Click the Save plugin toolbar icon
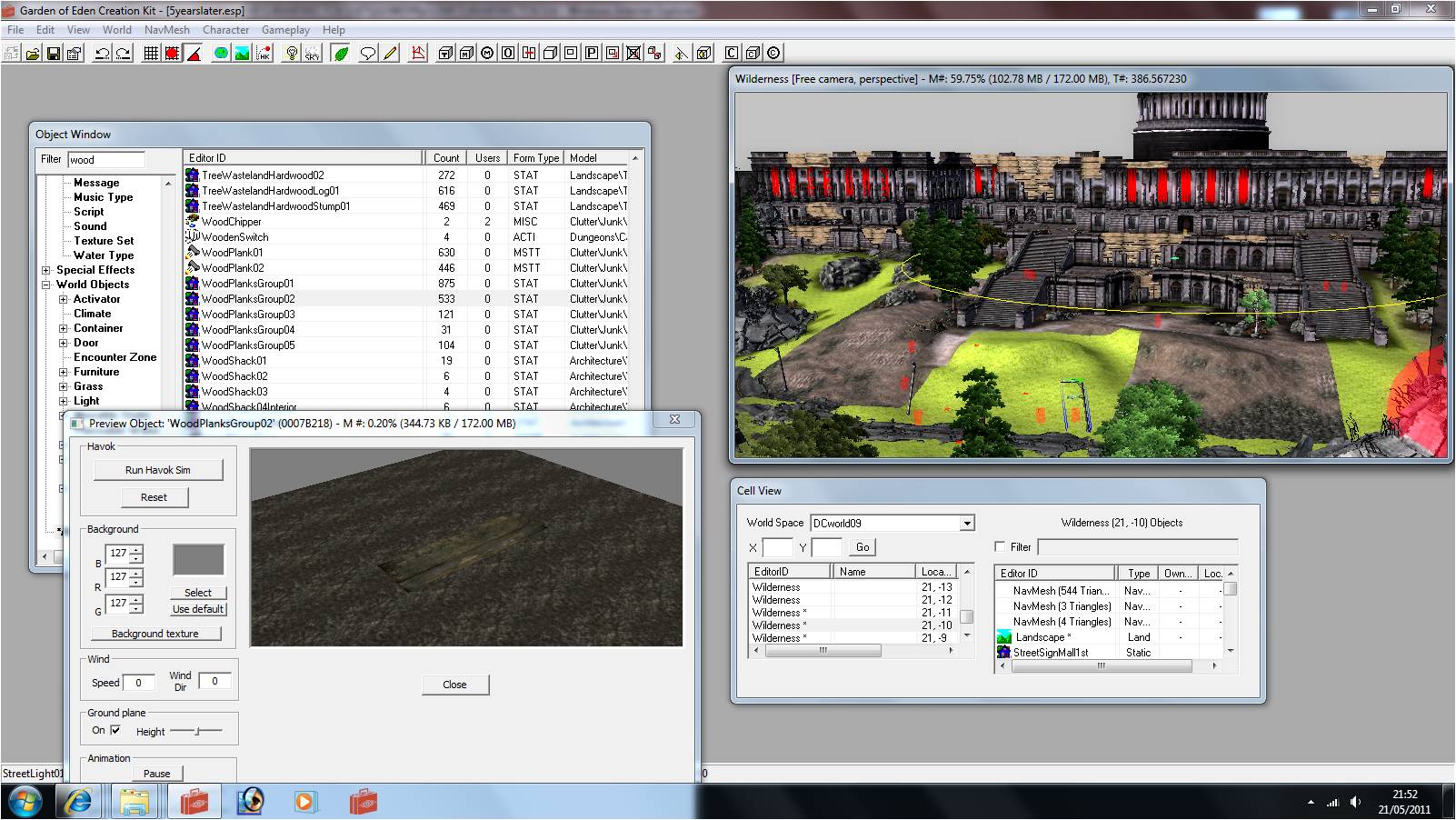1456x820 pixels. (x=54, y=54)
